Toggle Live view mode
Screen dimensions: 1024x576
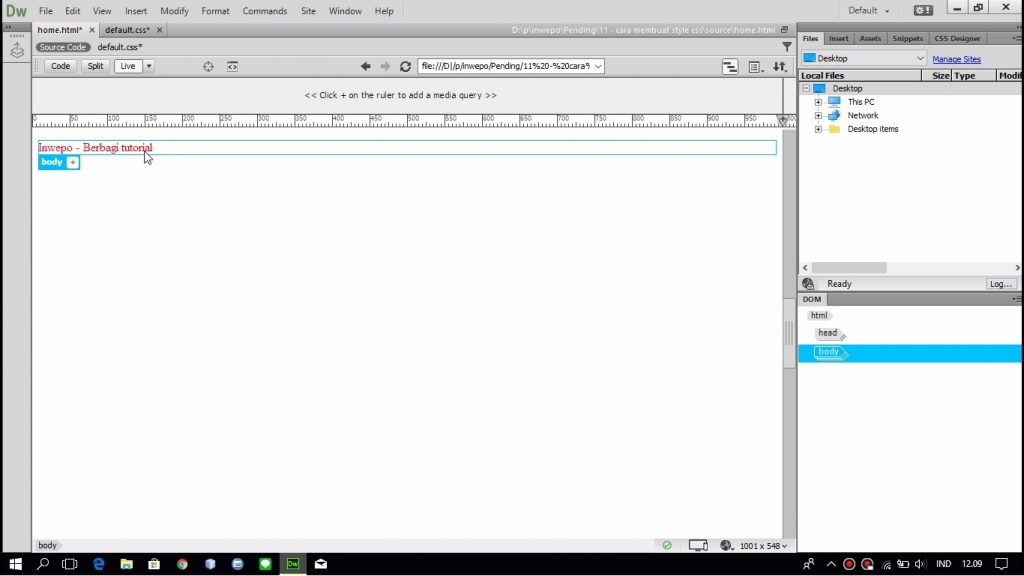pyautogui.click(x=127, y=66)
